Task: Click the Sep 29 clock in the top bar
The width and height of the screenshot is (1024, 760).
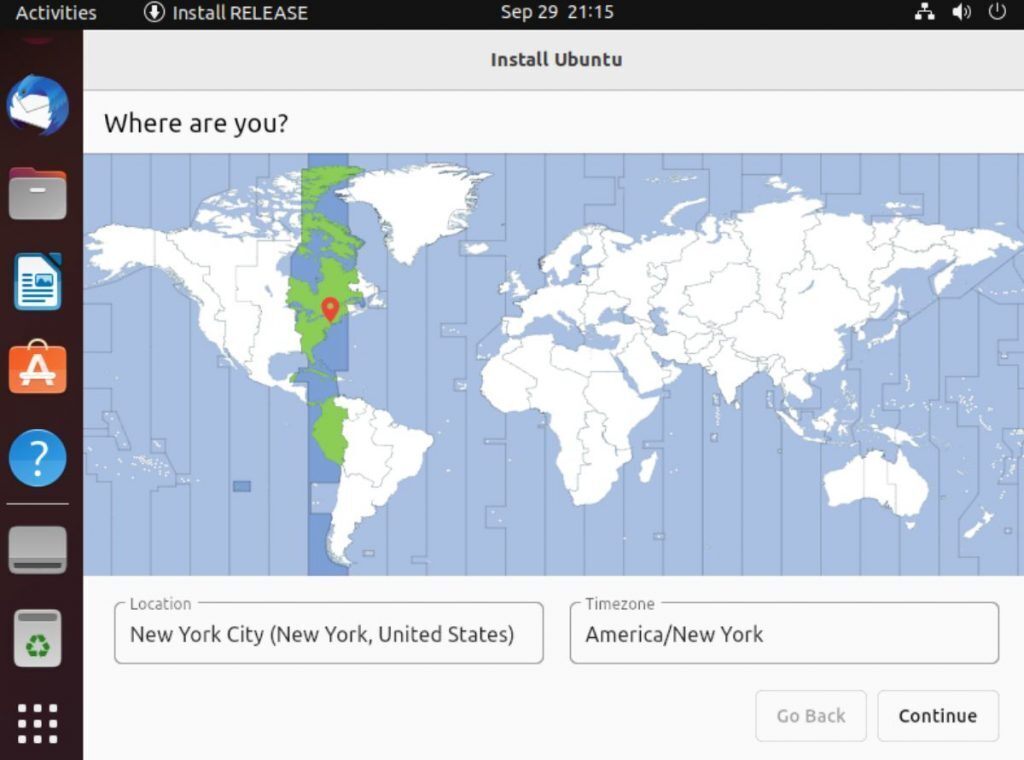Action: 556,13
